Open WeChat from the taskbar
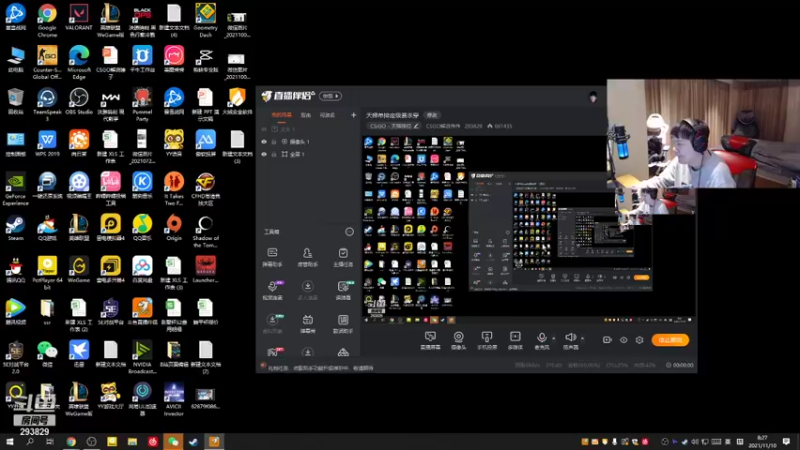Screen dimensions: 800x450 click(173, 442)
